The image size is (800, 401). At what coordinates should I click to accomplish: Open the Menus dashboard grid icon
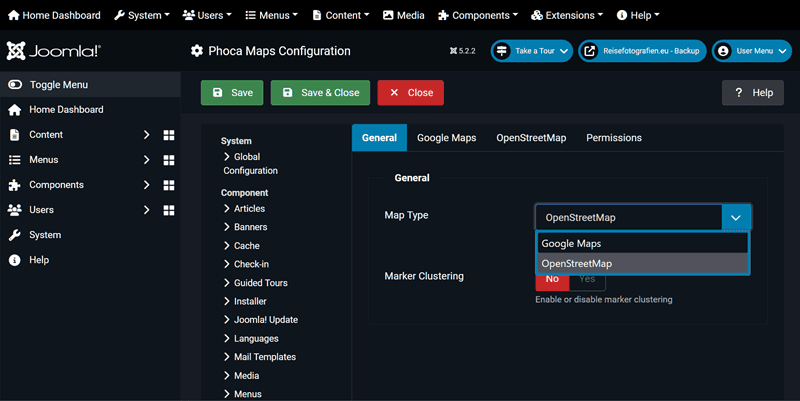pyautogui.click(x=169, y=160)
